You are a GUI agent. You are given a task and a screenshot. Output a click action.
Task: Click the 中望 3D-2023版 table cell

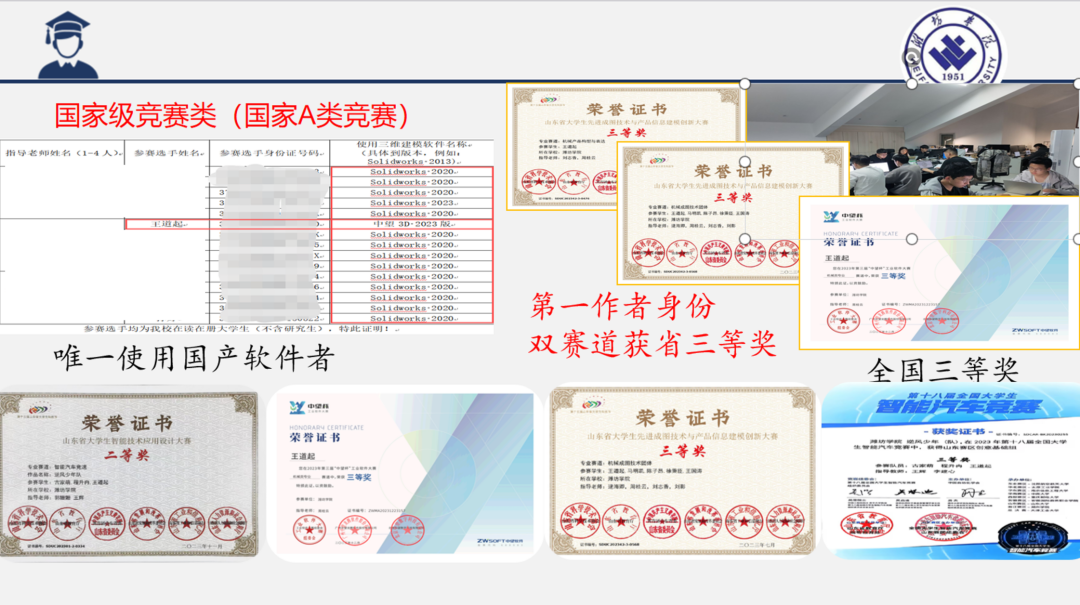tap(411, 225)
